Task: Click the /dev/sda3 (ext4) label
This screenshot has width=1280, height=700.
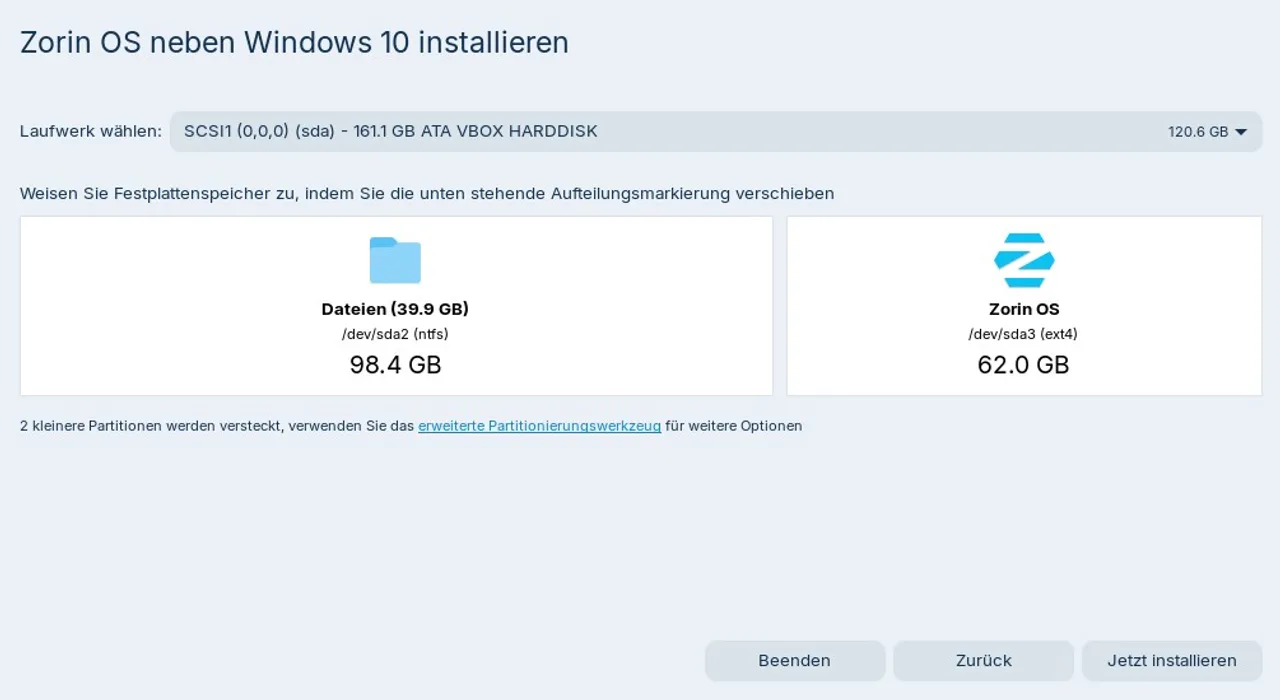Action: [1024, 334]
